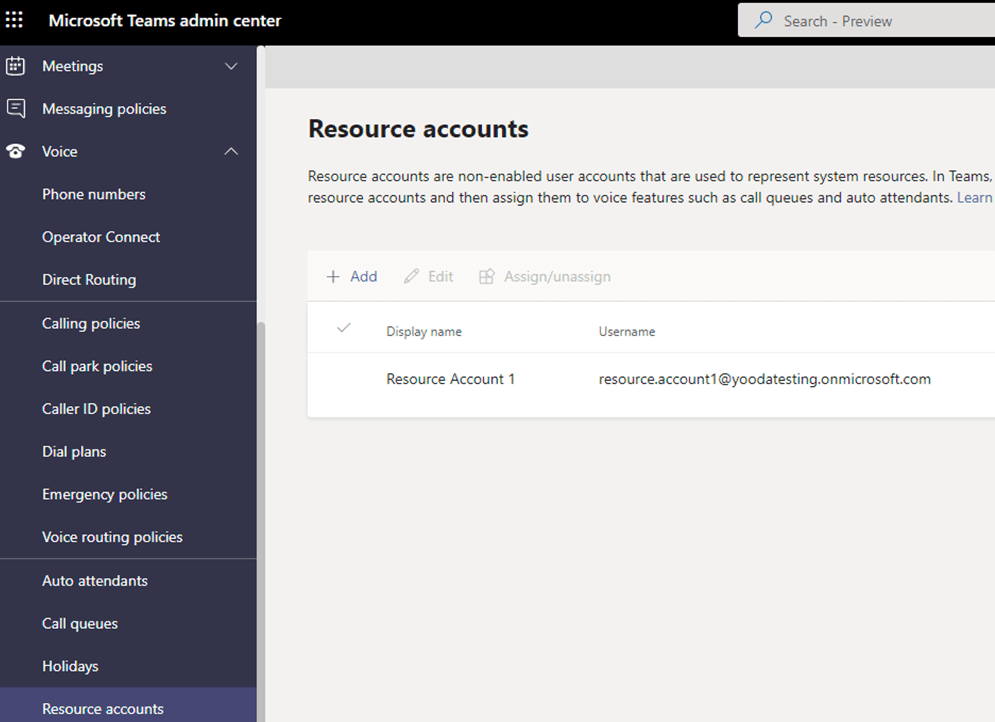
Task: Click the pencil icon beside Edit
Action: coord(411,277)
